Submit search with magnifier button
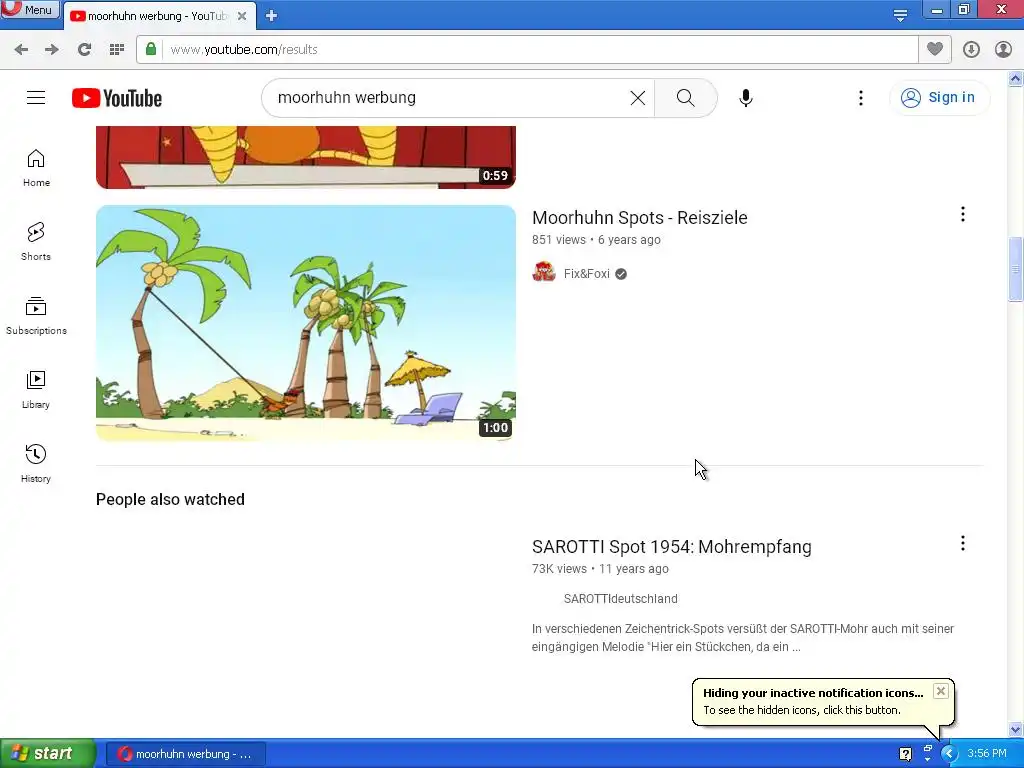This screenshot has height=768, width=1024. (x=685, y=98)
